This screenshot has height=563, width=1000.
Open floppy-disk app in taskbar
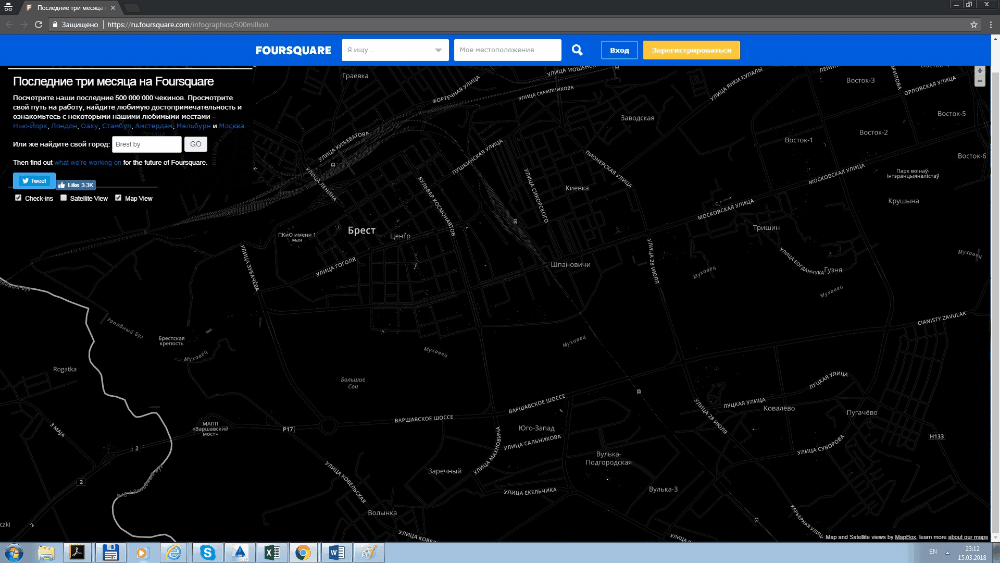[x=110, y=552]
